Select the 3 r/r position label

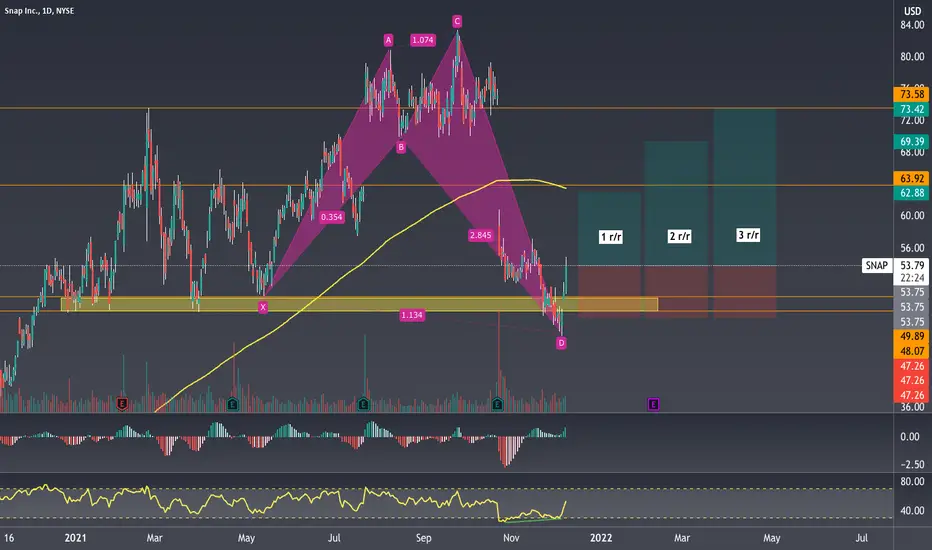pyautogui.click(x=748, y=235)
